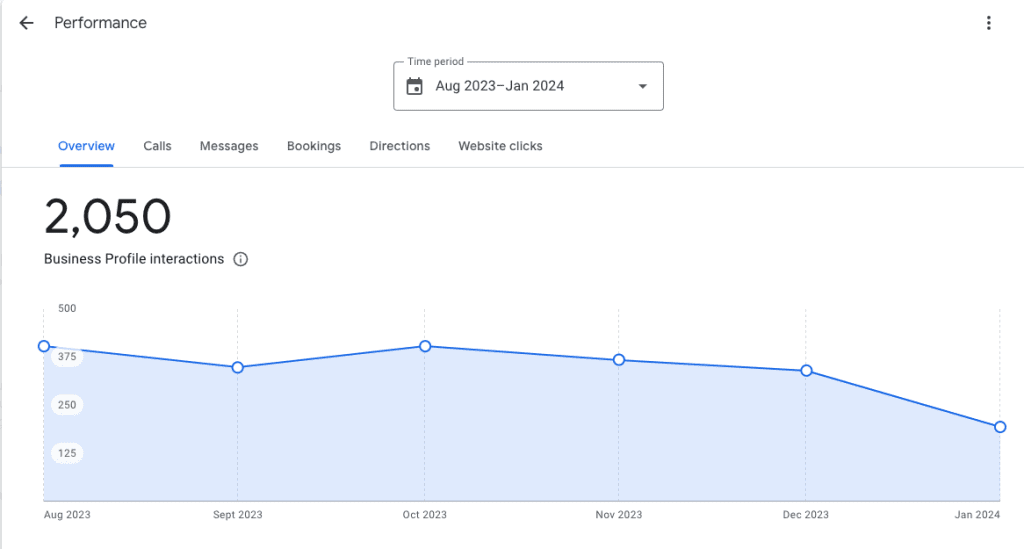Select the Oct 2023 data point on chart

[x=425, y=346]
